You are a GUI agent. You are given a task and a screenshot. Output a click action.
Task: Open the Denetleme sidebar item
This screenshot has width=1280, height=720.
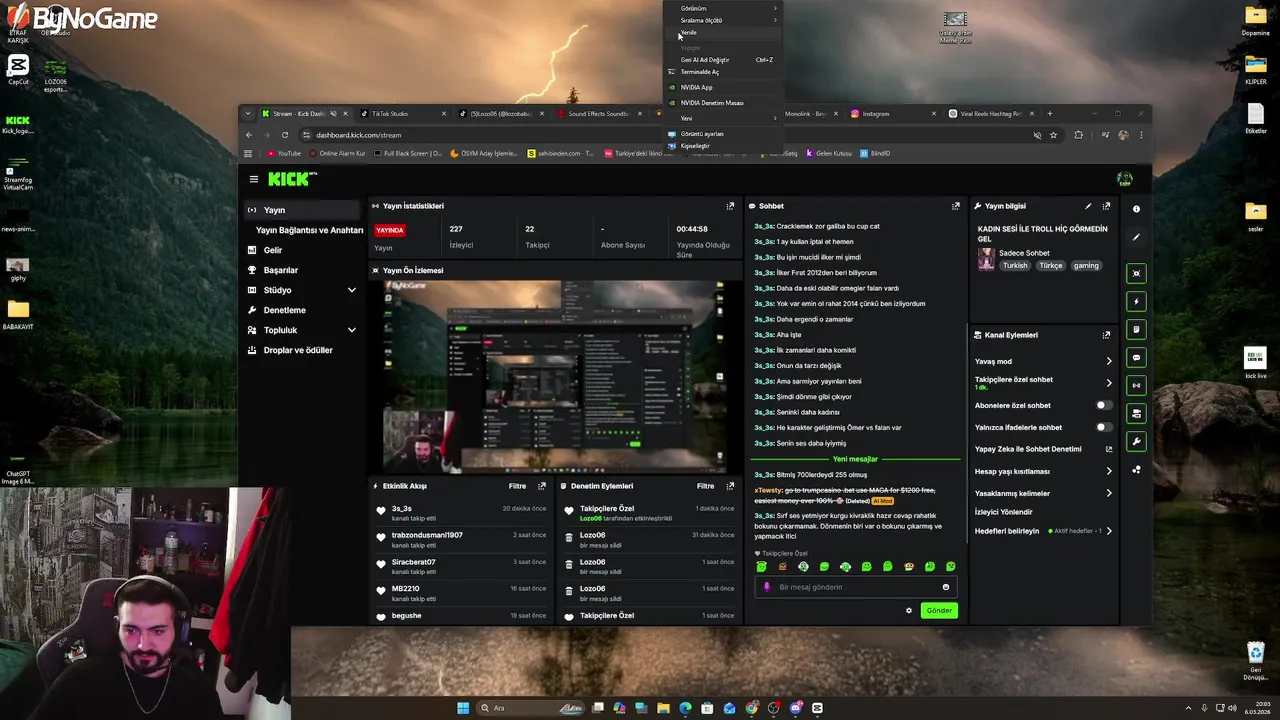304,310
